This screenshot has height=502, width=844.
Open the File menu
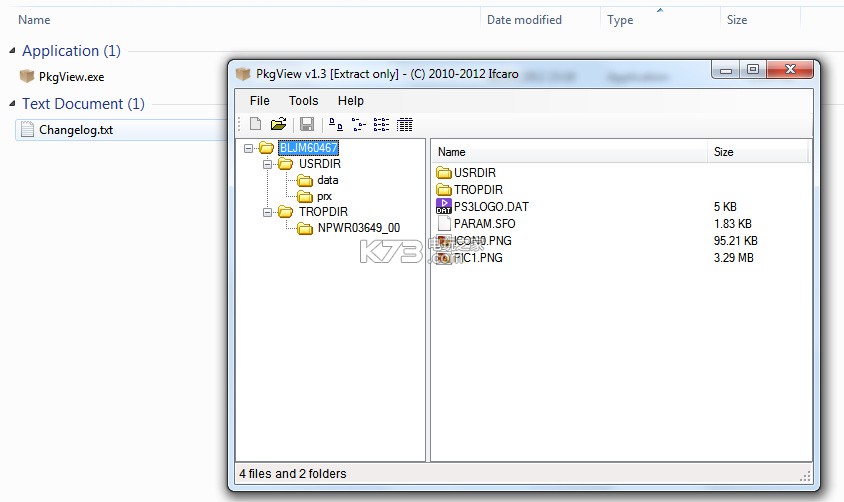259,101
